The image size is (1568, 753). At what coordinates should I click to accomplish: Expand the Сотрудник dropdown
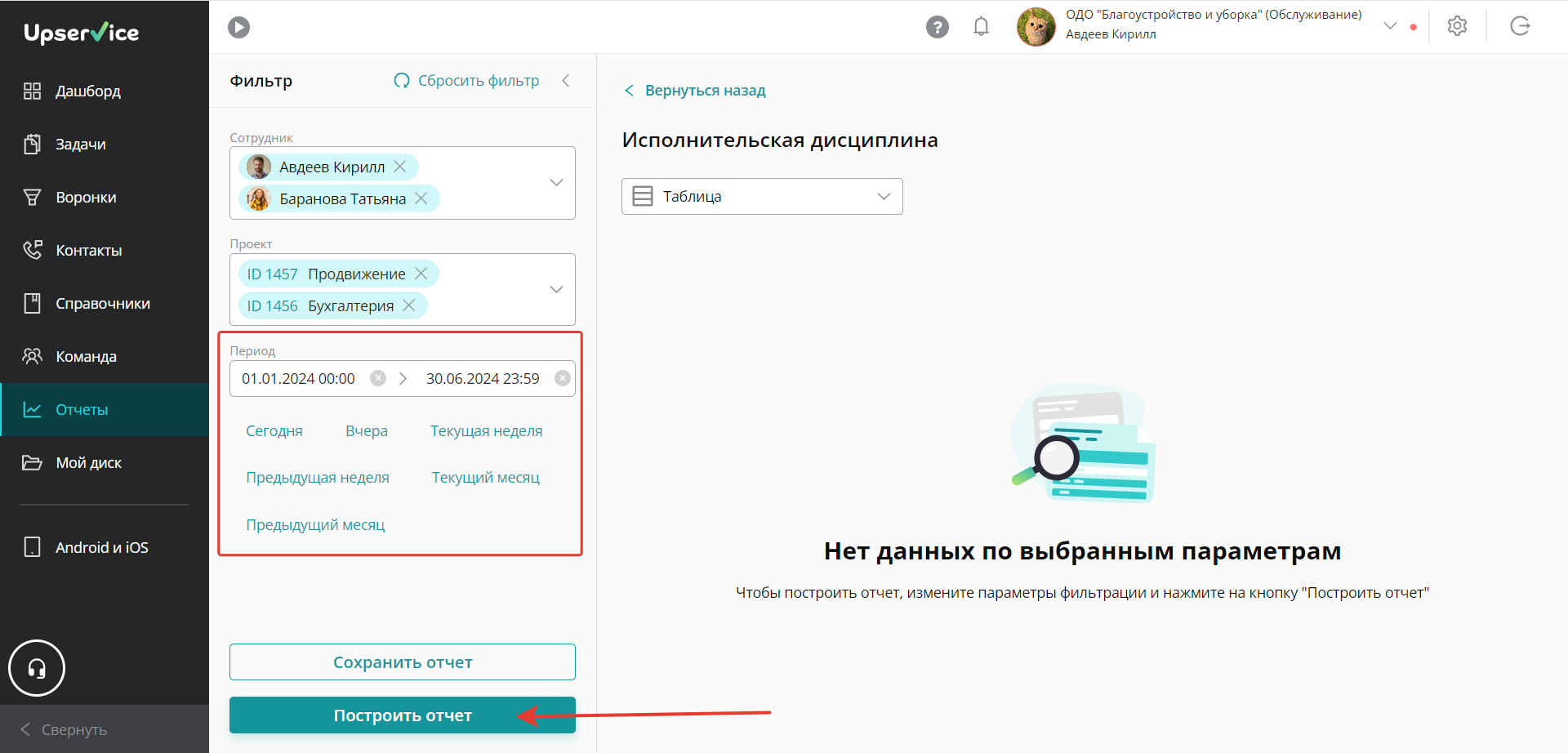556,182
